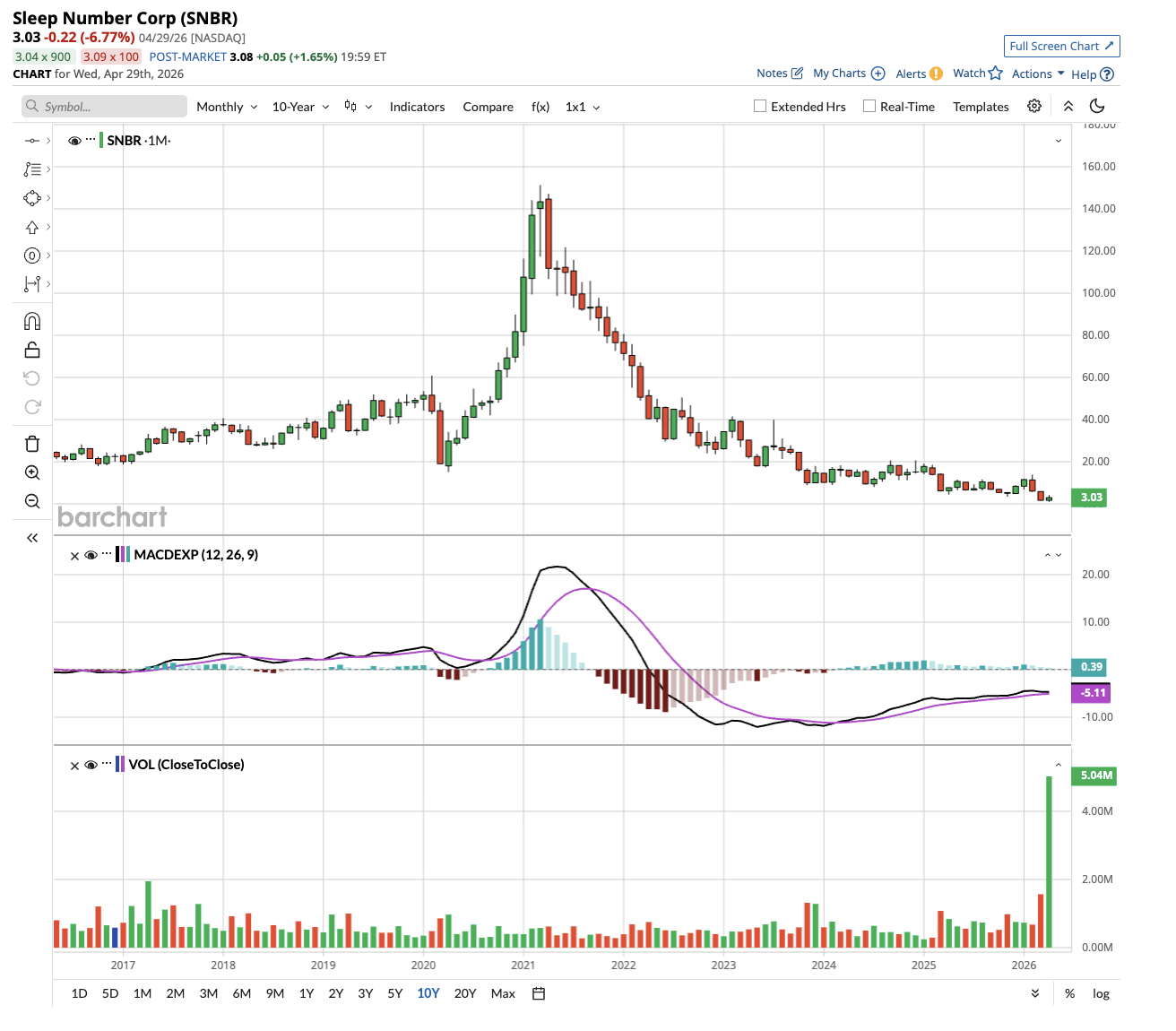The image size is (1176, 1031).
Task: Open the Templates menu
Action: (x=981, y=107)
